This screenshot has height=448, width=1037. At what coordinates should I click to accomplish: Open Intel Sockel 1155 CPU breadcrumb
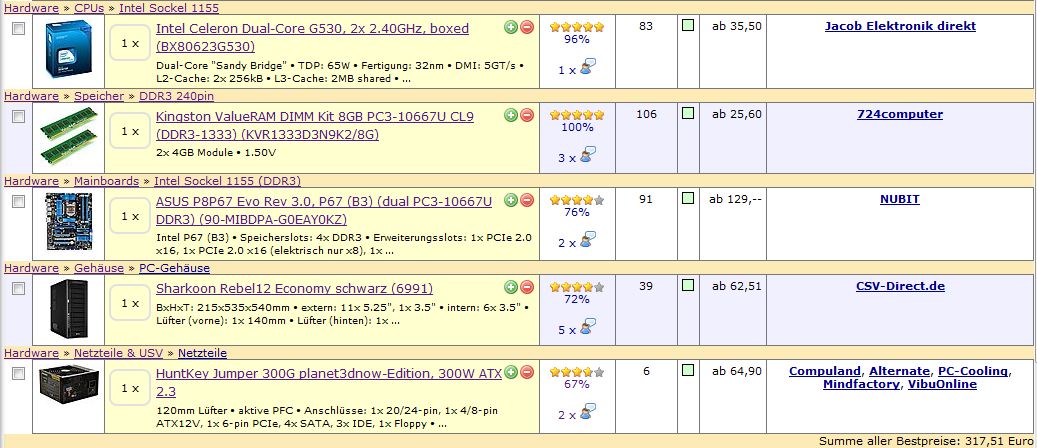tap(169, 8)
